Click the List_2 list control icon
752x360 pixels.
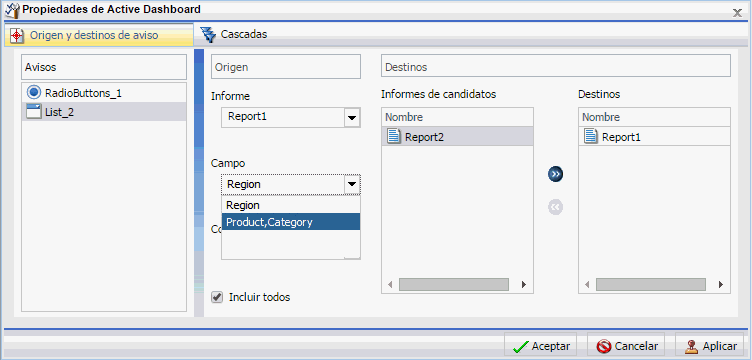[34, 112]
